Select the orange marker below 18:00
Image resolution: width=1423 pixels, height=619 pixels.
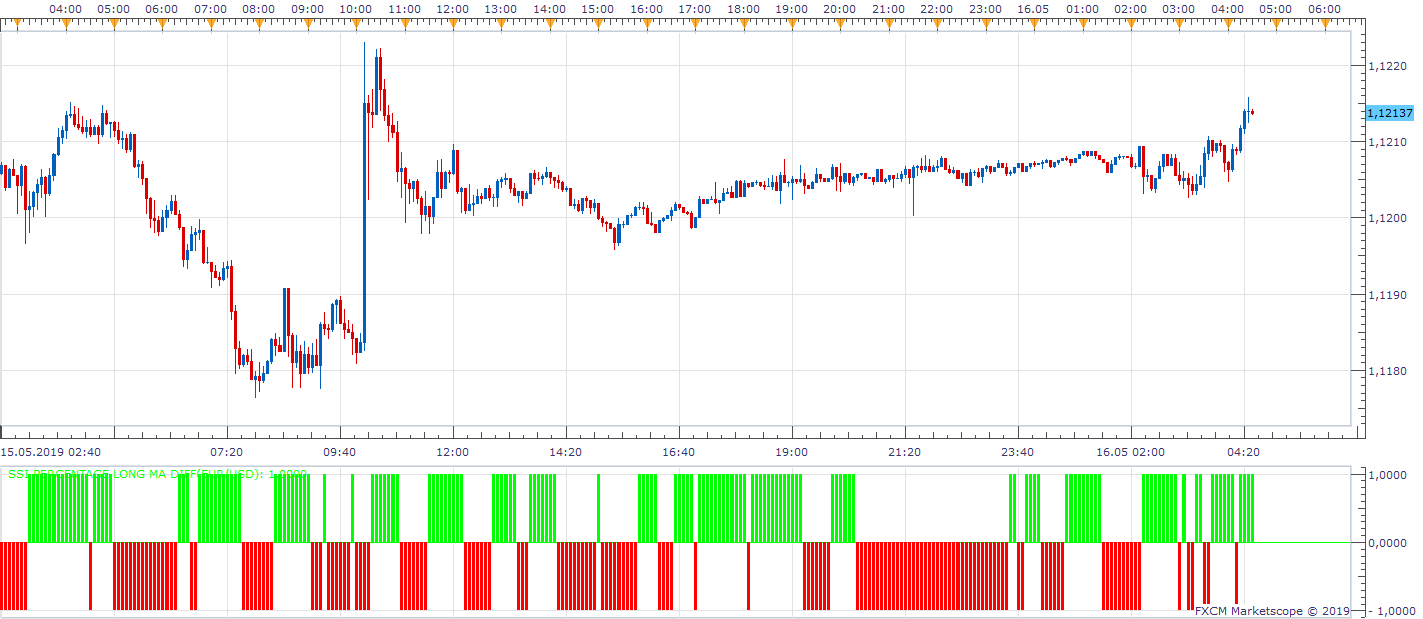point(743,23)
